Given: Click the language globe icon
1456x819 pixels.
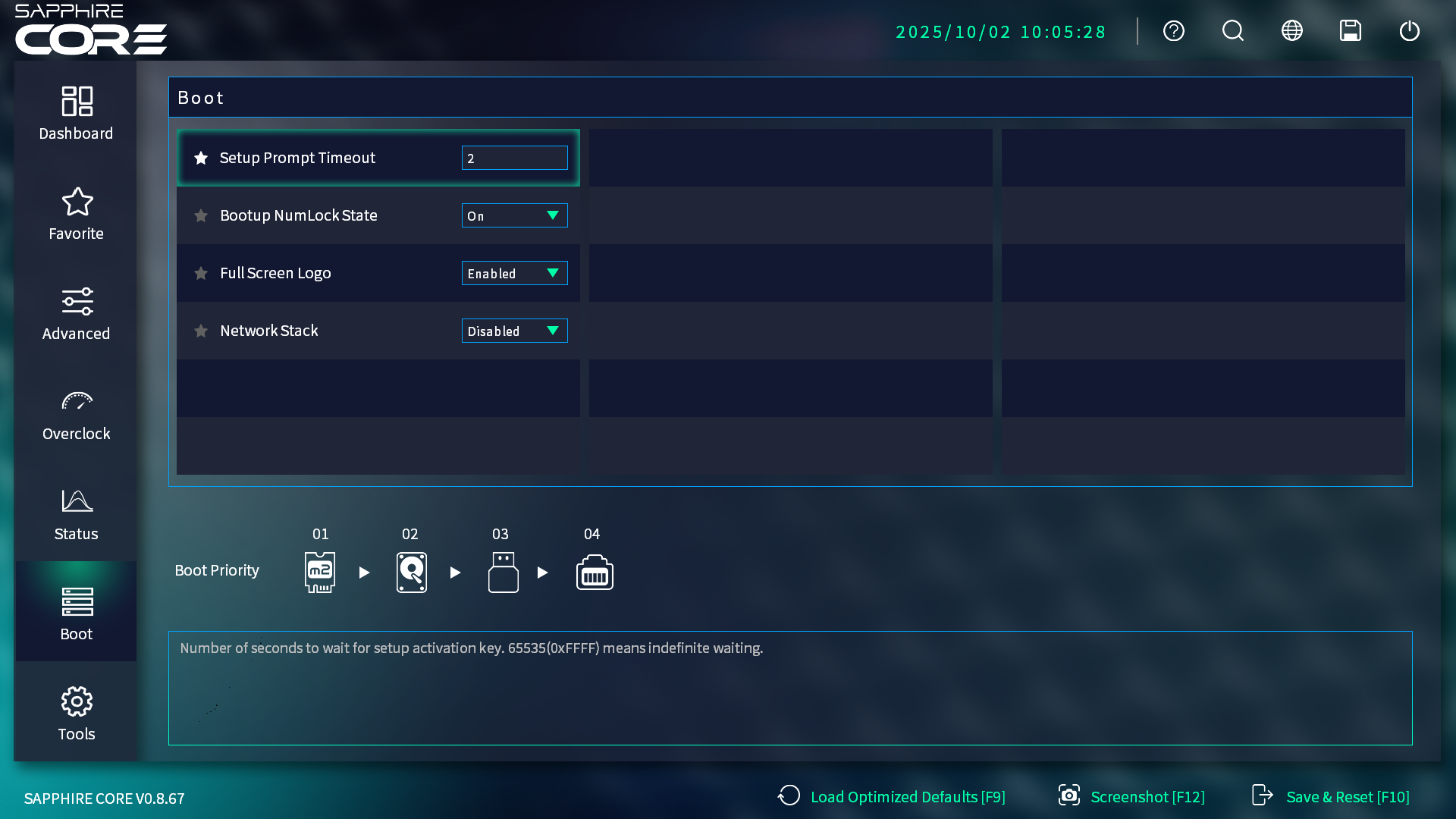Looking at the screenshot, I should point(1291,31).
